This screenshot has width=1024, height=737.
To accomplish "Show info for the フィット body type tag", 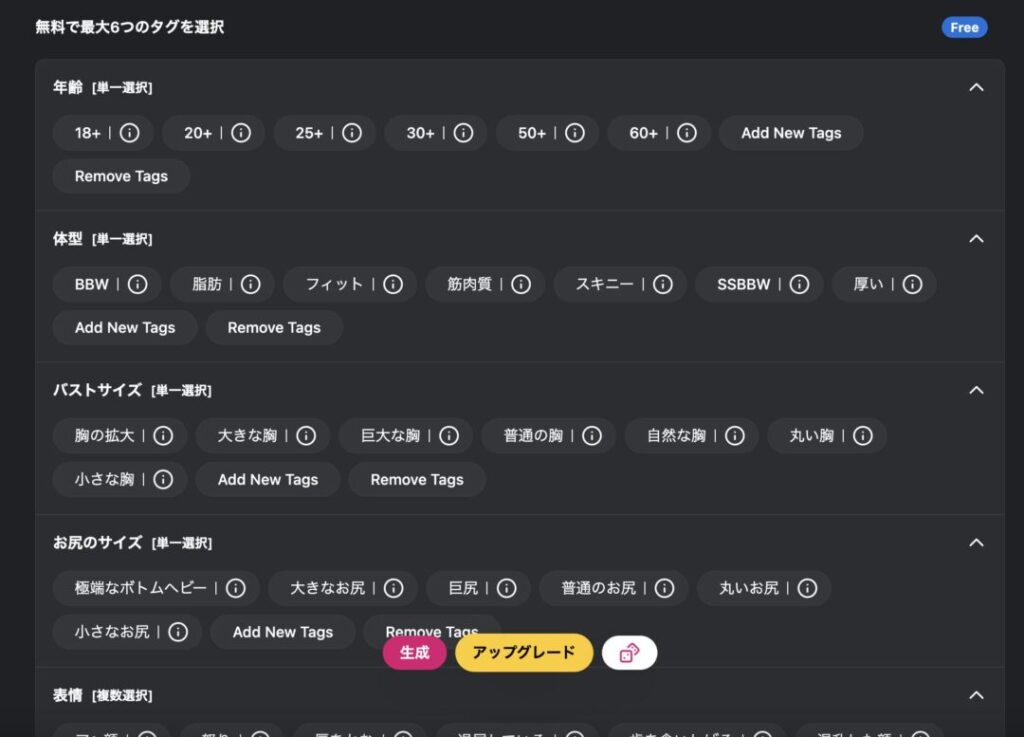I will coord(393,284).
